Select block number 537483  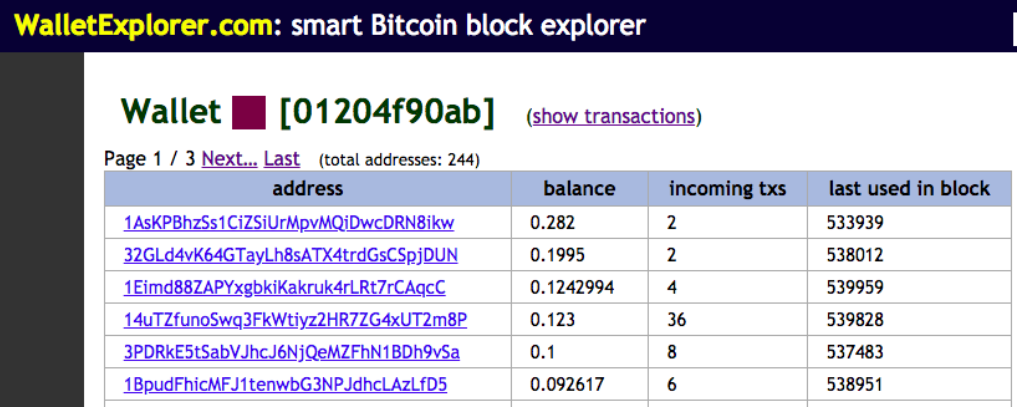(855, 352)
